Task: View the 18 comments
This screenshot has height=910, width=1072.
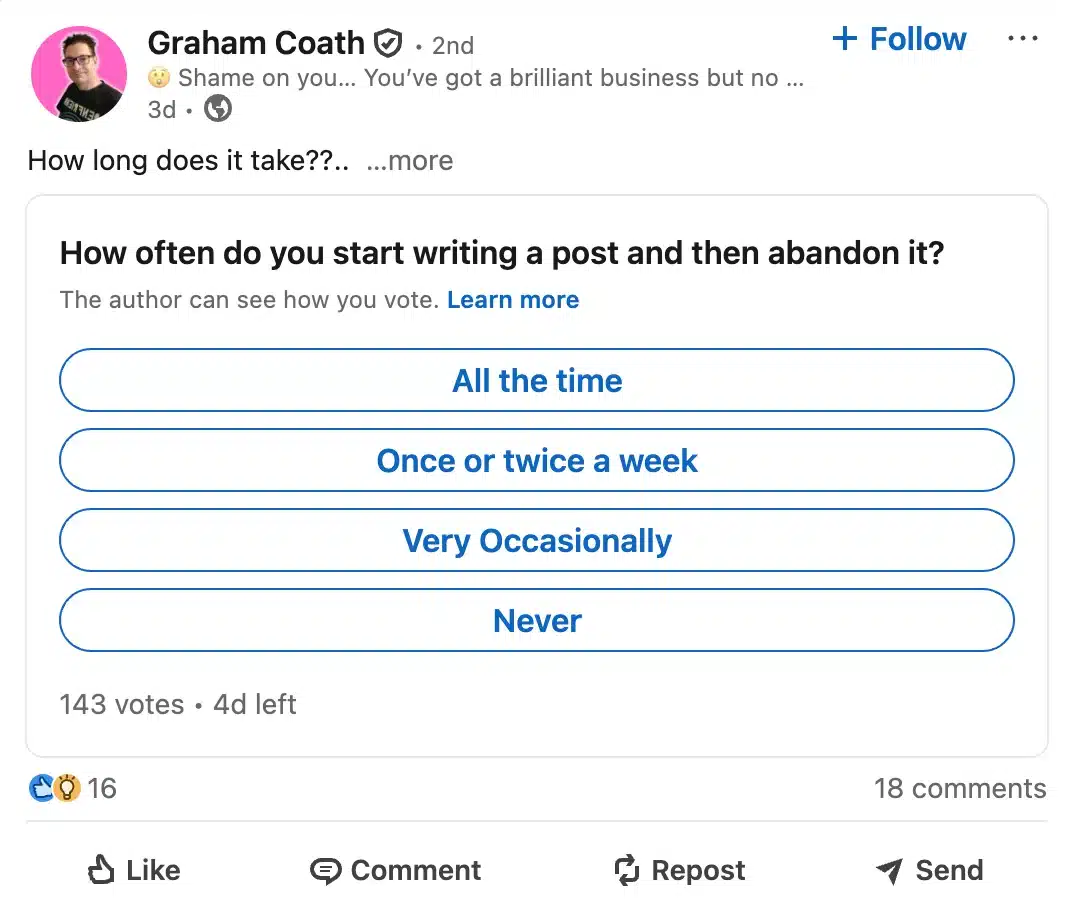Action: (959, 788)
